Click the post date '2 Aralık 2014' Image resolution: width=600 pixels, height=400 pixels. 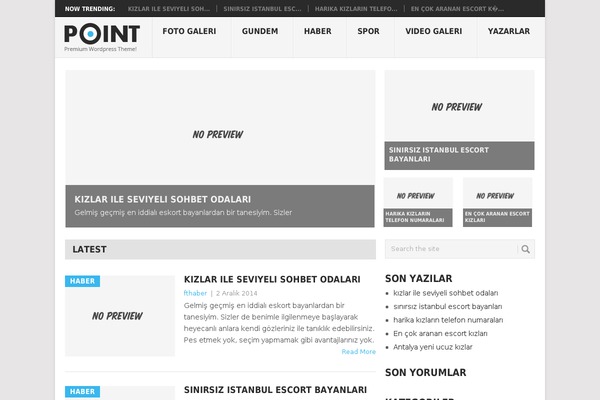click(236, 293)
